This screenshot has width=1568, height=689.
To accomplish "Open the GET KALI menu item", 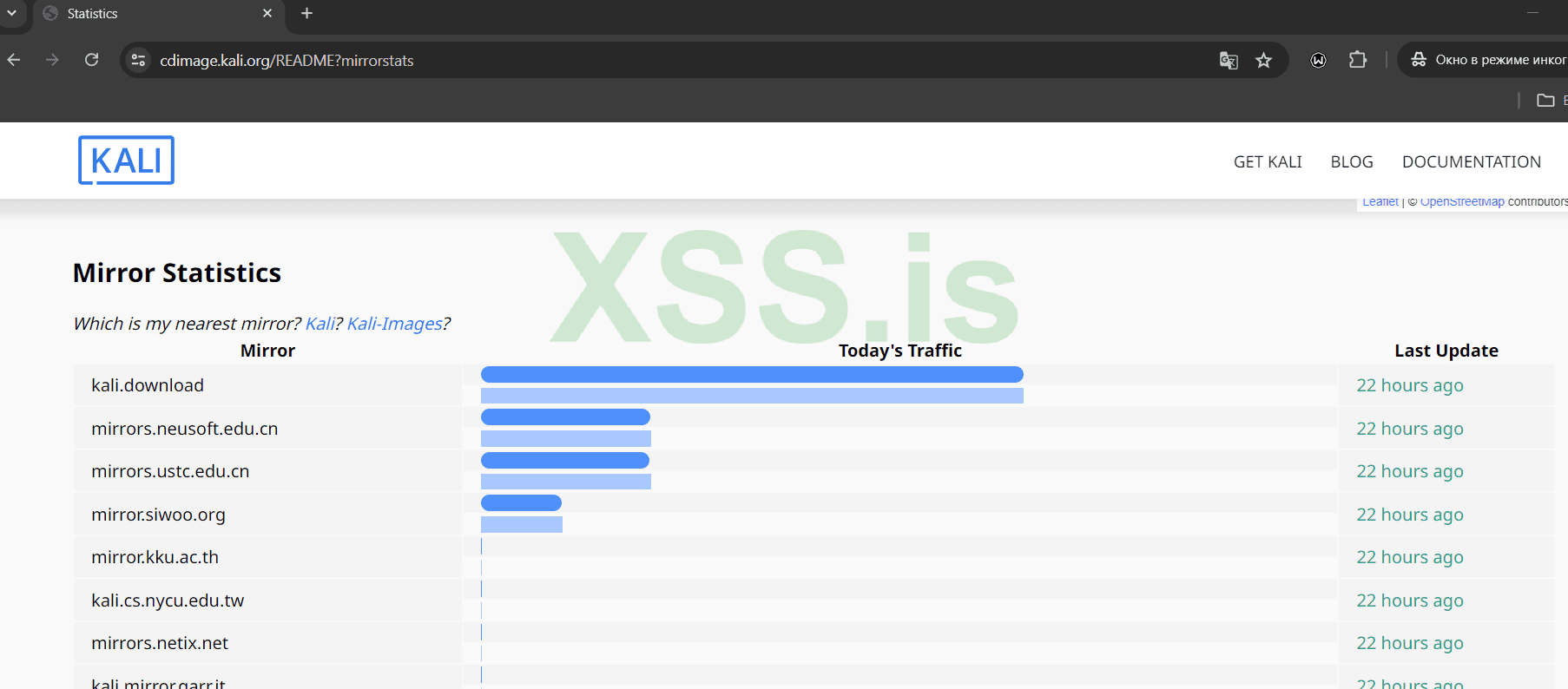I will pyautogui.click(x=1268, y=161).
